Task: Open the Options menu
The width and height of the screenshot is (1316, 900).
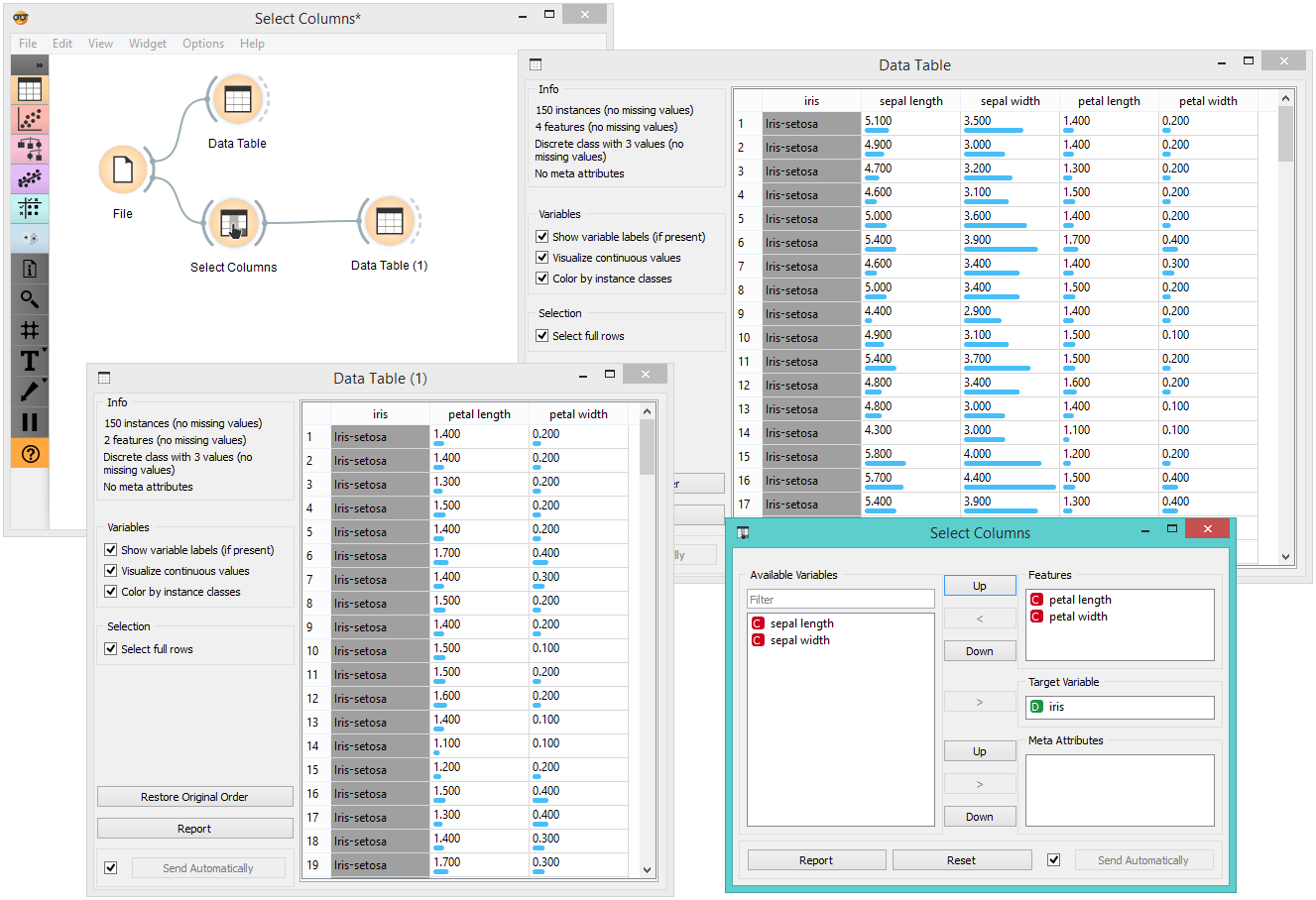Action: pos(202,43)
